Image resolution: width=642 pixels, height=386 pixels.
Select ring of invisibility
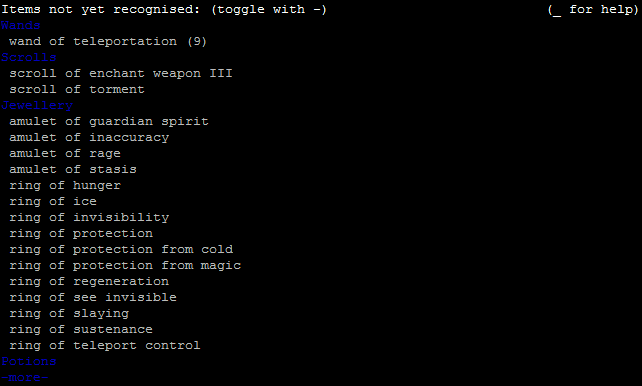[89, 217]
